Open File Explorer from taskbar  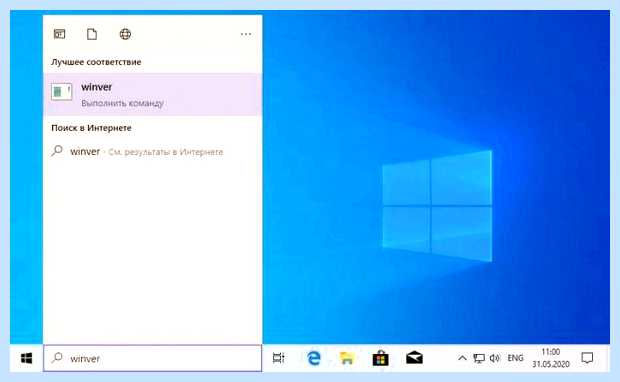(347, 358)
